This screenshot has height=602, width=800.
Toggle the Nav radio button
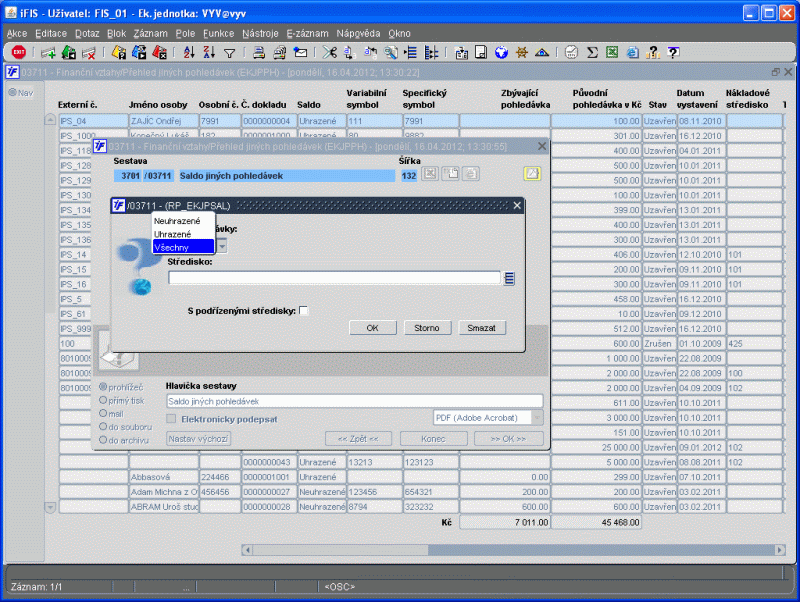tap(12, 92)
